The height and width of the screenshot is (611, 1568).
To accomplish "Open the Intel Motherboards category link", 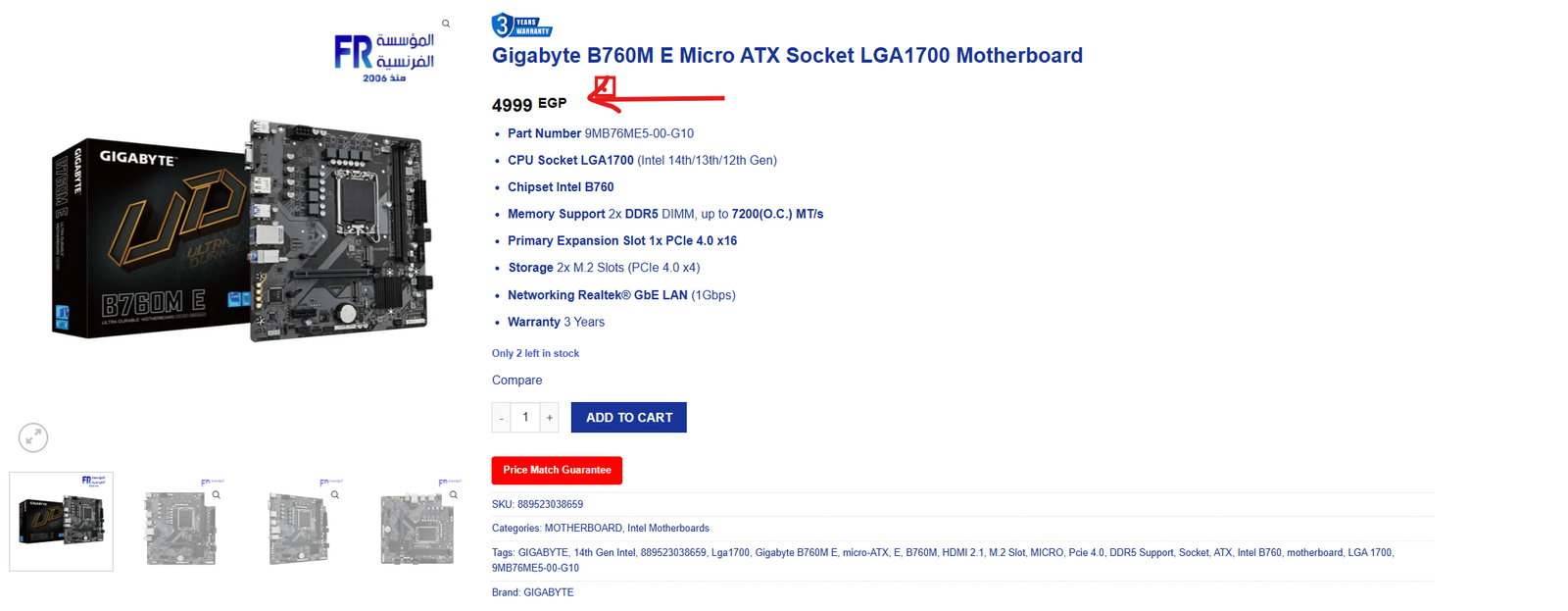I will click(668, 529).
